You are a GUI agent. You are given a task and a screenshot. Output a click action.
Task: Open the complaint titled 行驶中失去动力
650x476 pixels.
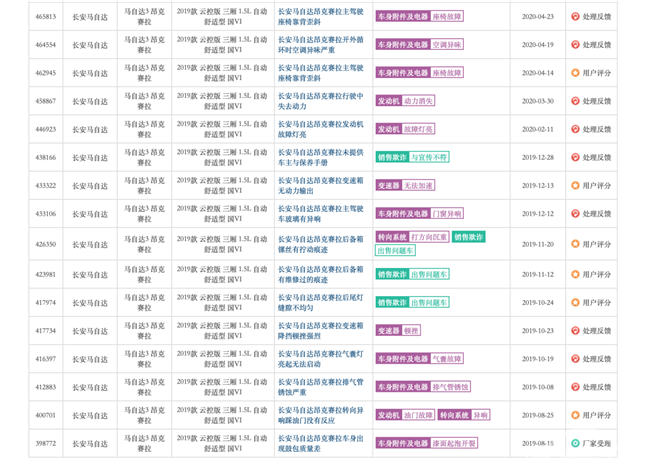pyautogui.click(x=320, y=101)
